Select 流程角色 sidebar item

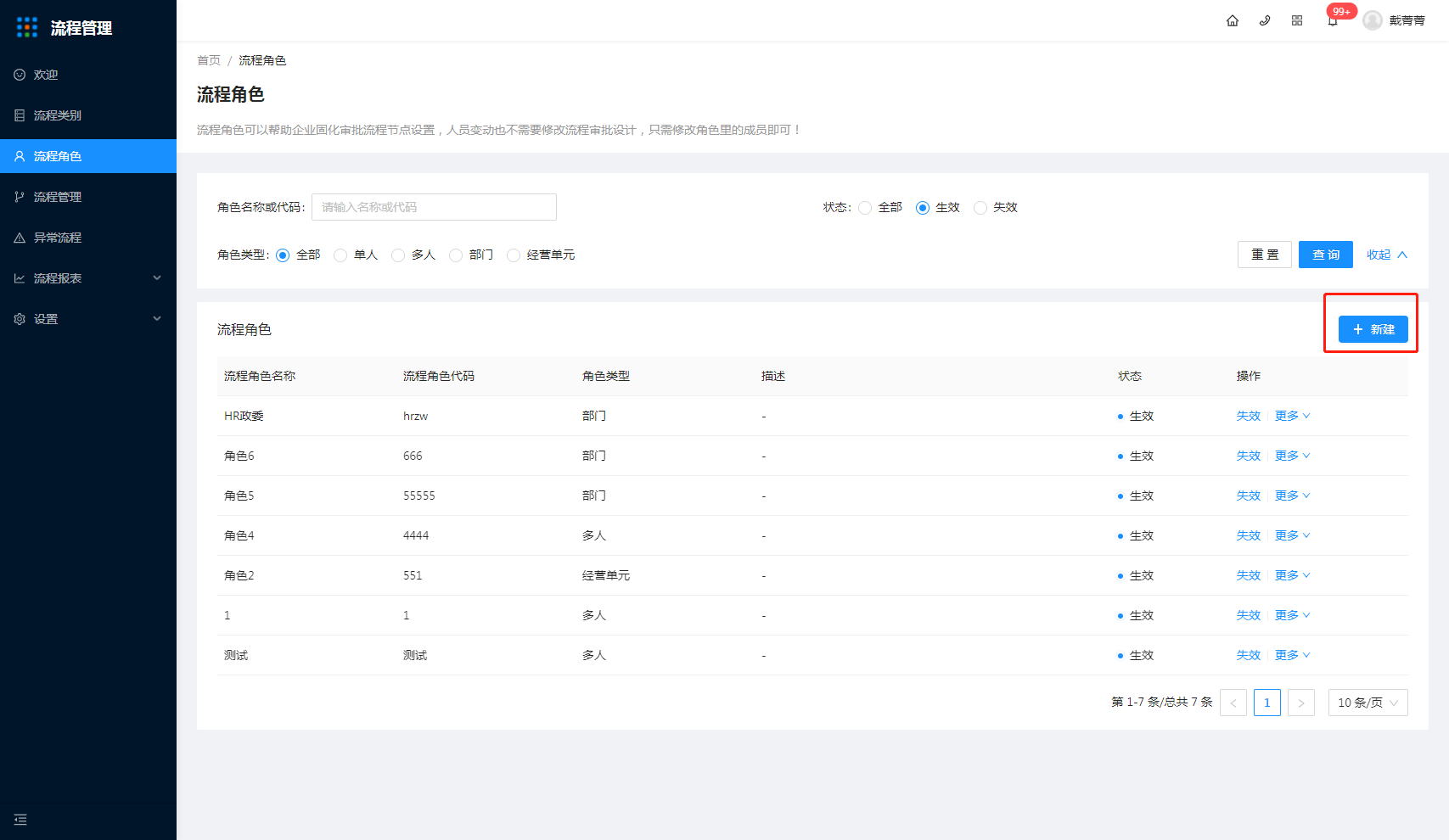click(x=88, y=156)
